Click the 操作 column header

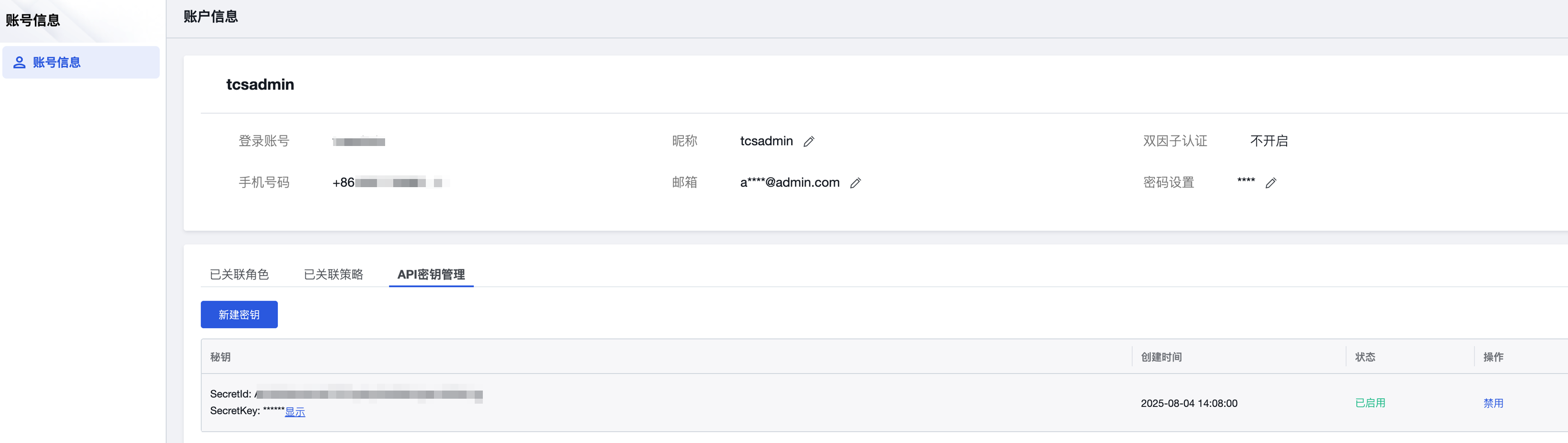pos(1493,357)
